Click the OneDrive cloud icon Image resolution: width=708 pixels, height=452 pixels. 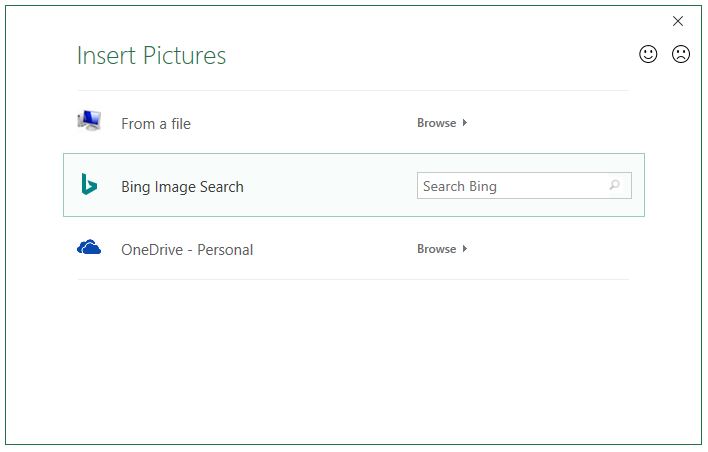[89, 248]
